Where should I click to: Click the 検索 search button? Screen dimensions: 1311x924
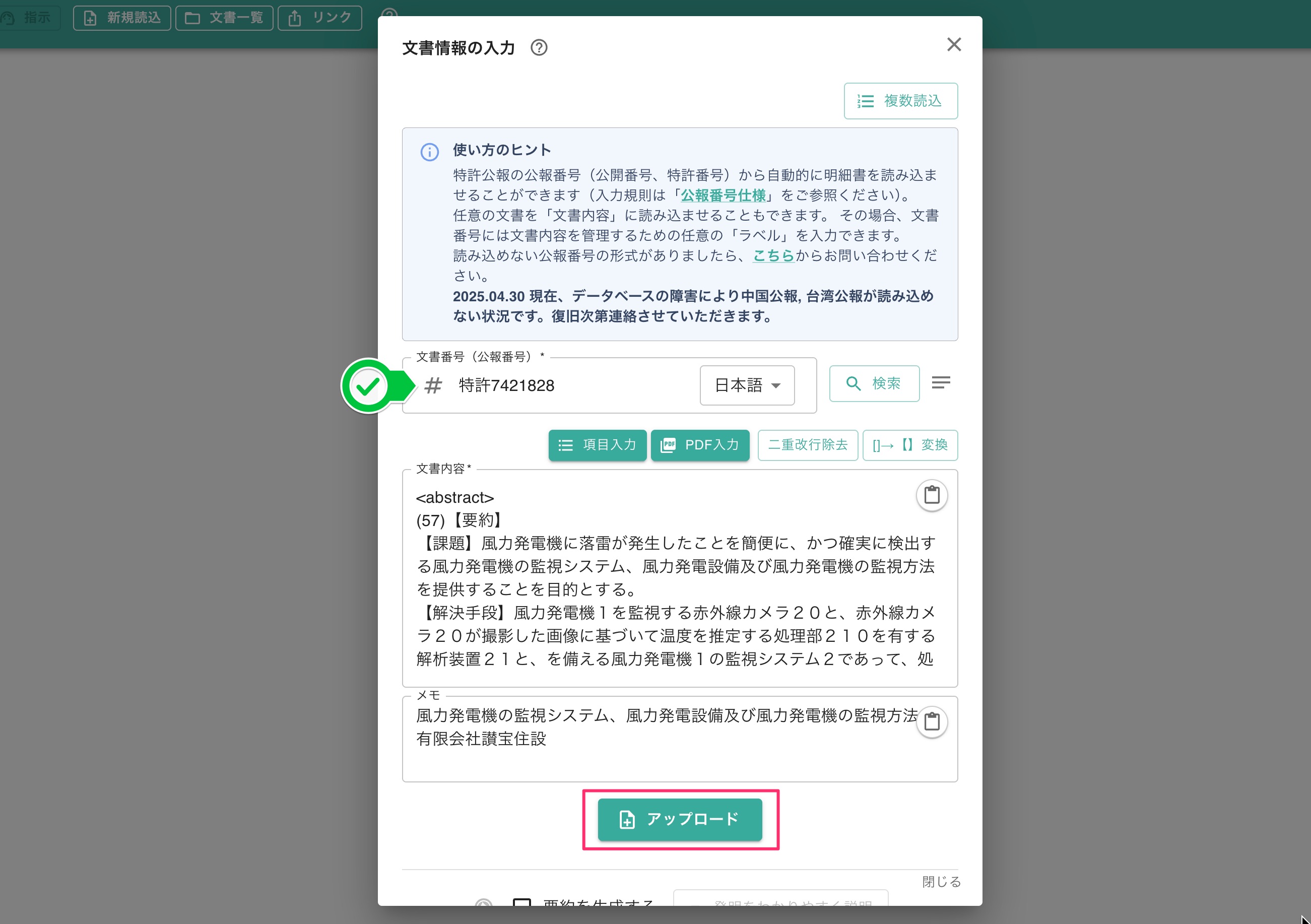(x=874, y=383)
